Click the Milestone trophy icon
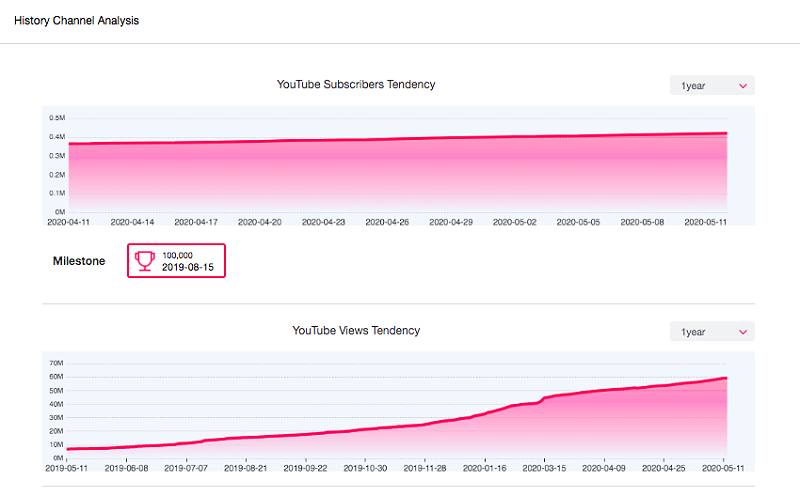 [145, 261]
